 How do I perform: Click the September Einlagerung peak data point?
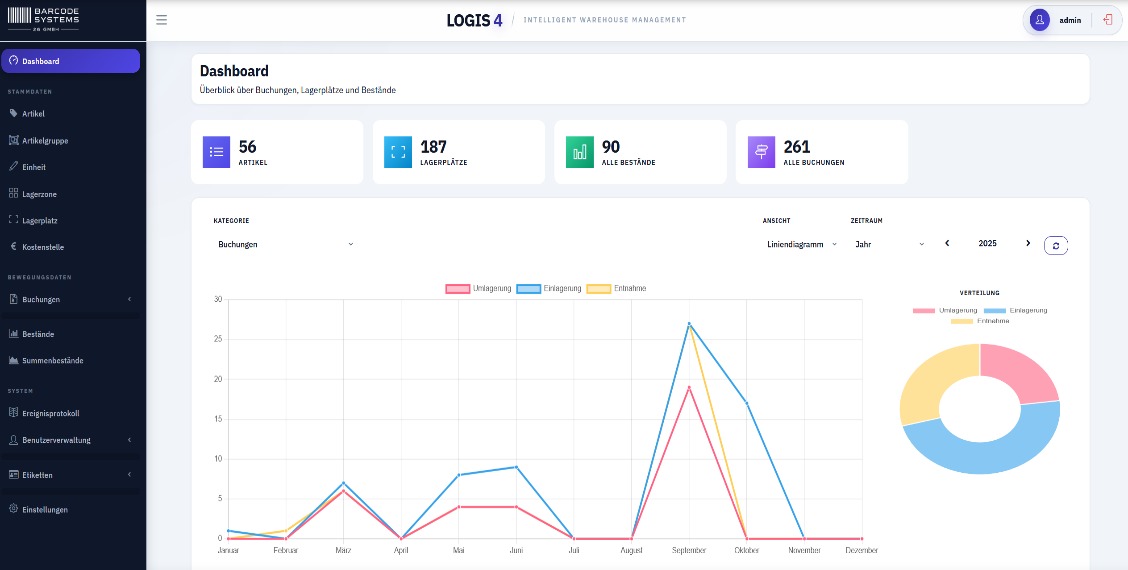pos(689,323)
